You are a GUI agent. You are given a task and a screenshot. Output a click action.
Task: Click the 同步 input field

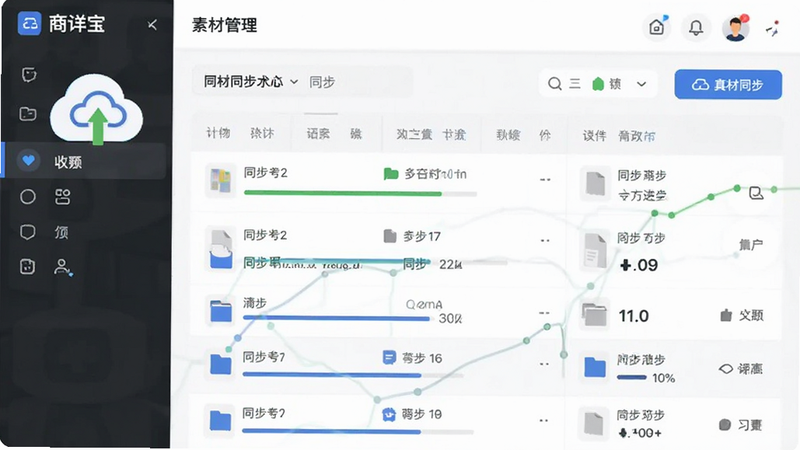pos(360,82)
